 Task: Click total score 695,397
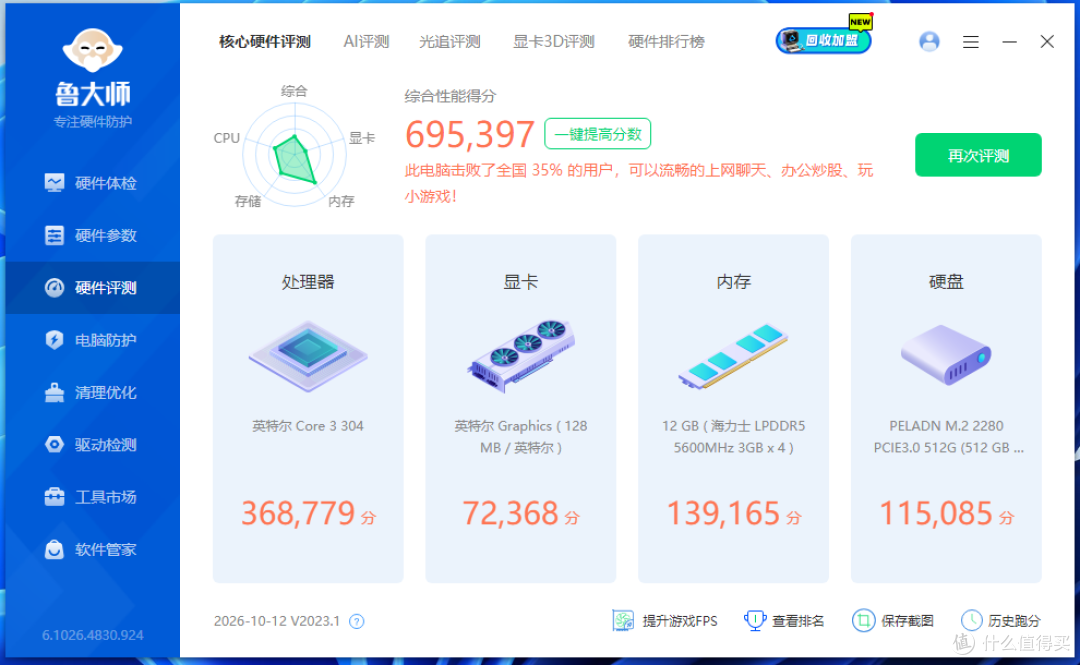tap(470, 134)
